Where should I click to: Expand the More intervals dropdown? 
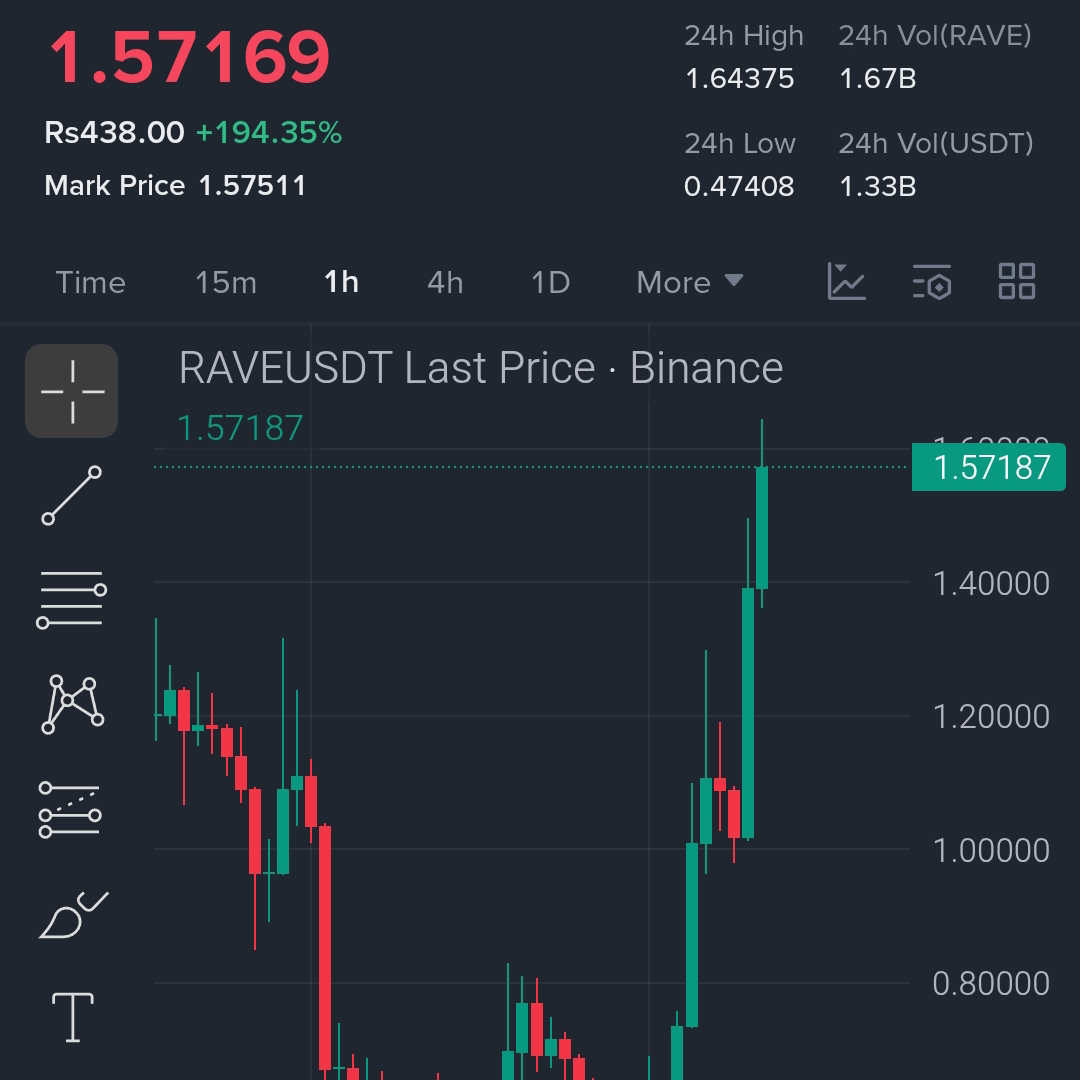pyautogui.click(x=689, y=282)
